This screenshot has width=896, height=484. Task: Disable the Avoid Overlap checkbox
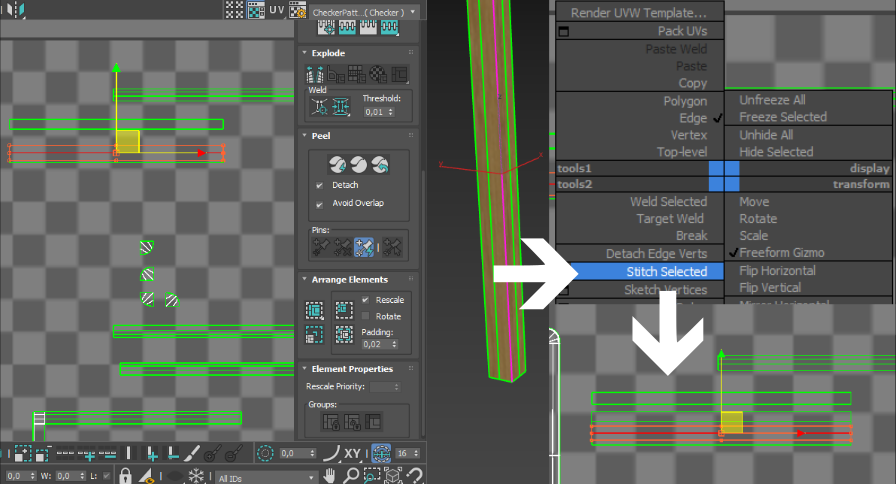coord(319,204)
